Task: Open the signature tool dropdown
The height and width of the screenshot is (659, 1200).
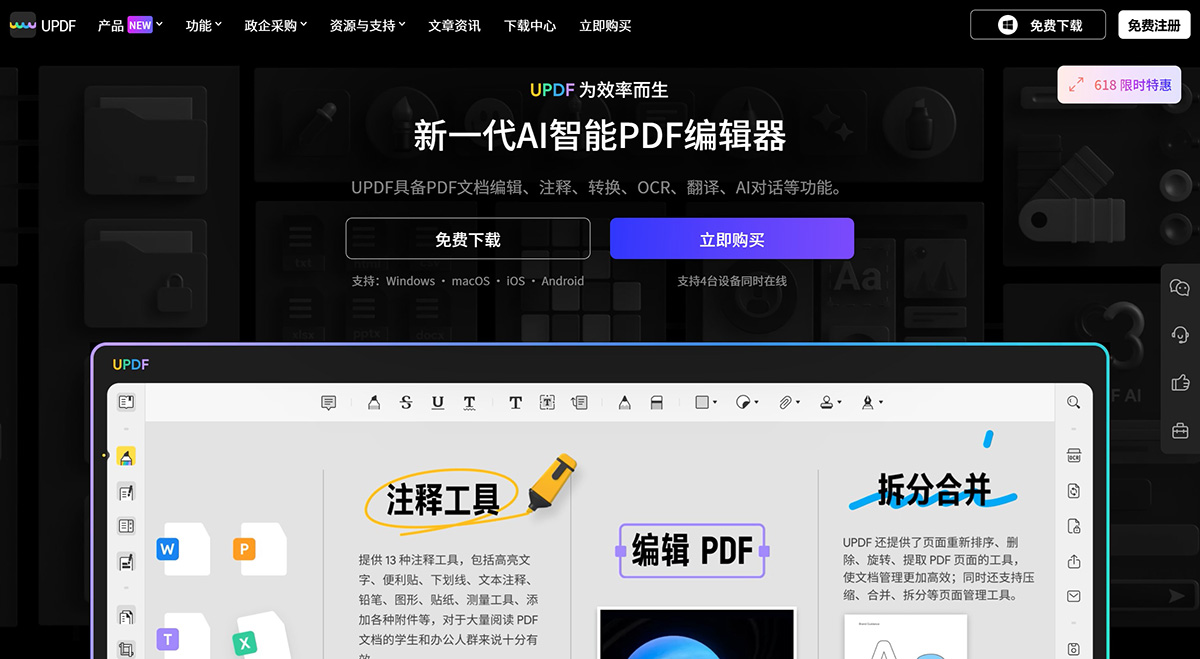Action: pyautogui.click(x=880, y=402)
